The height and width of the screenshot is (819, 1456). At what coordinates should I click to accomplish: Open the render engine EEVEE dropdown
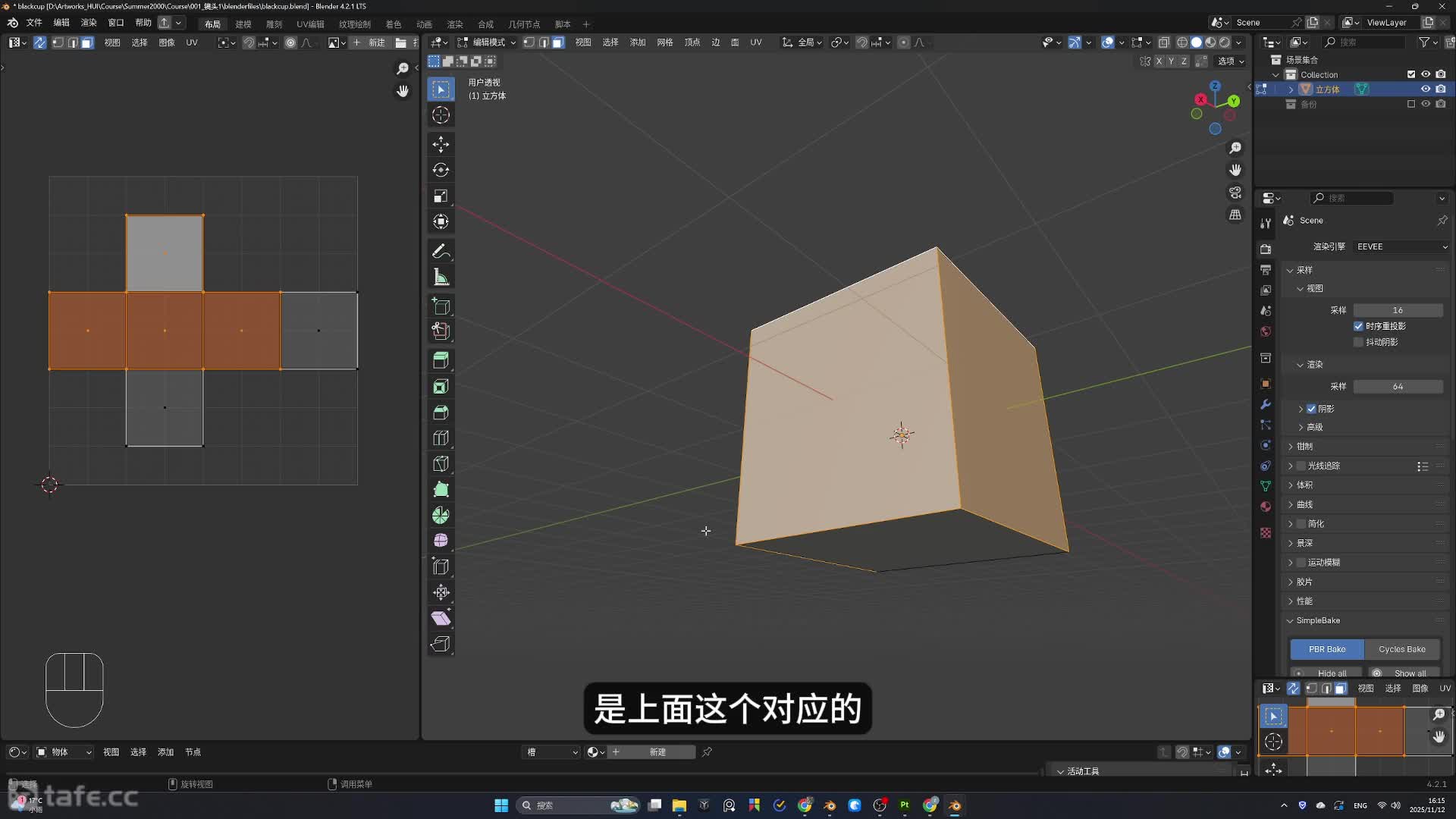[x=1401, y=246]
